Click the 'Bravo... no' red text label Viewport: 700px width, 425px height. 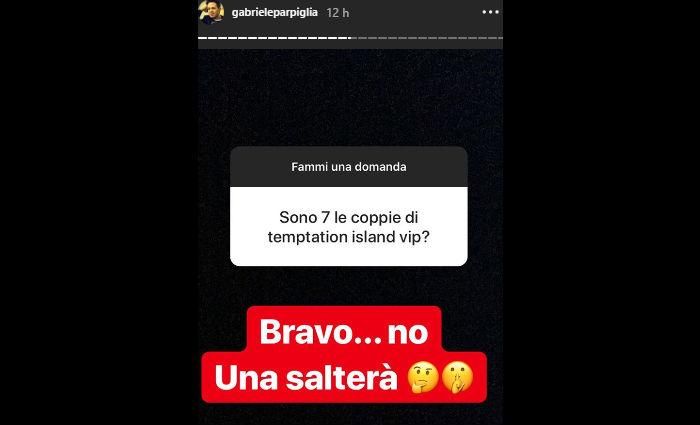pyautogui.click(x=344, y=332)
